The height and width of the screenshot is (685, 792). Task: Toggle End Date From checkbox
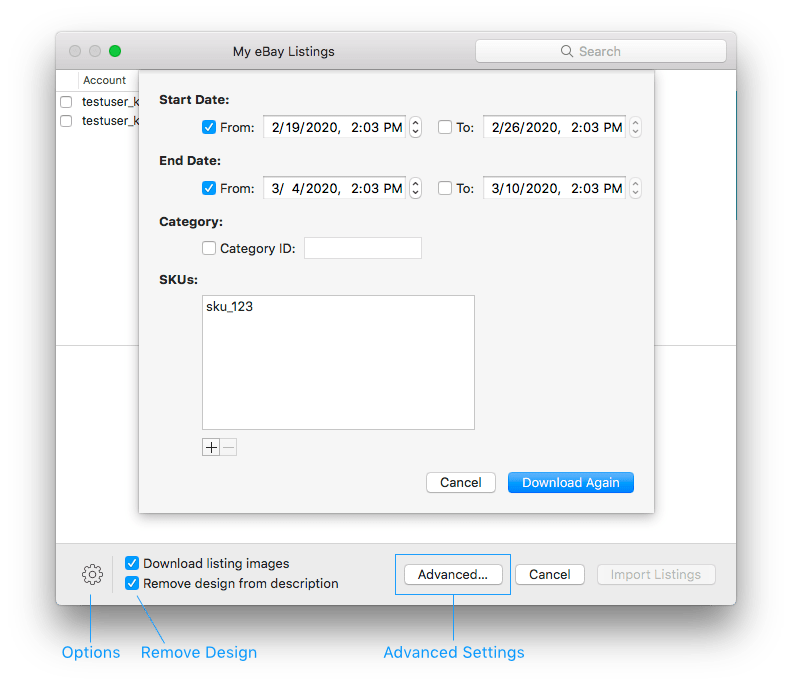click(209, 188)
